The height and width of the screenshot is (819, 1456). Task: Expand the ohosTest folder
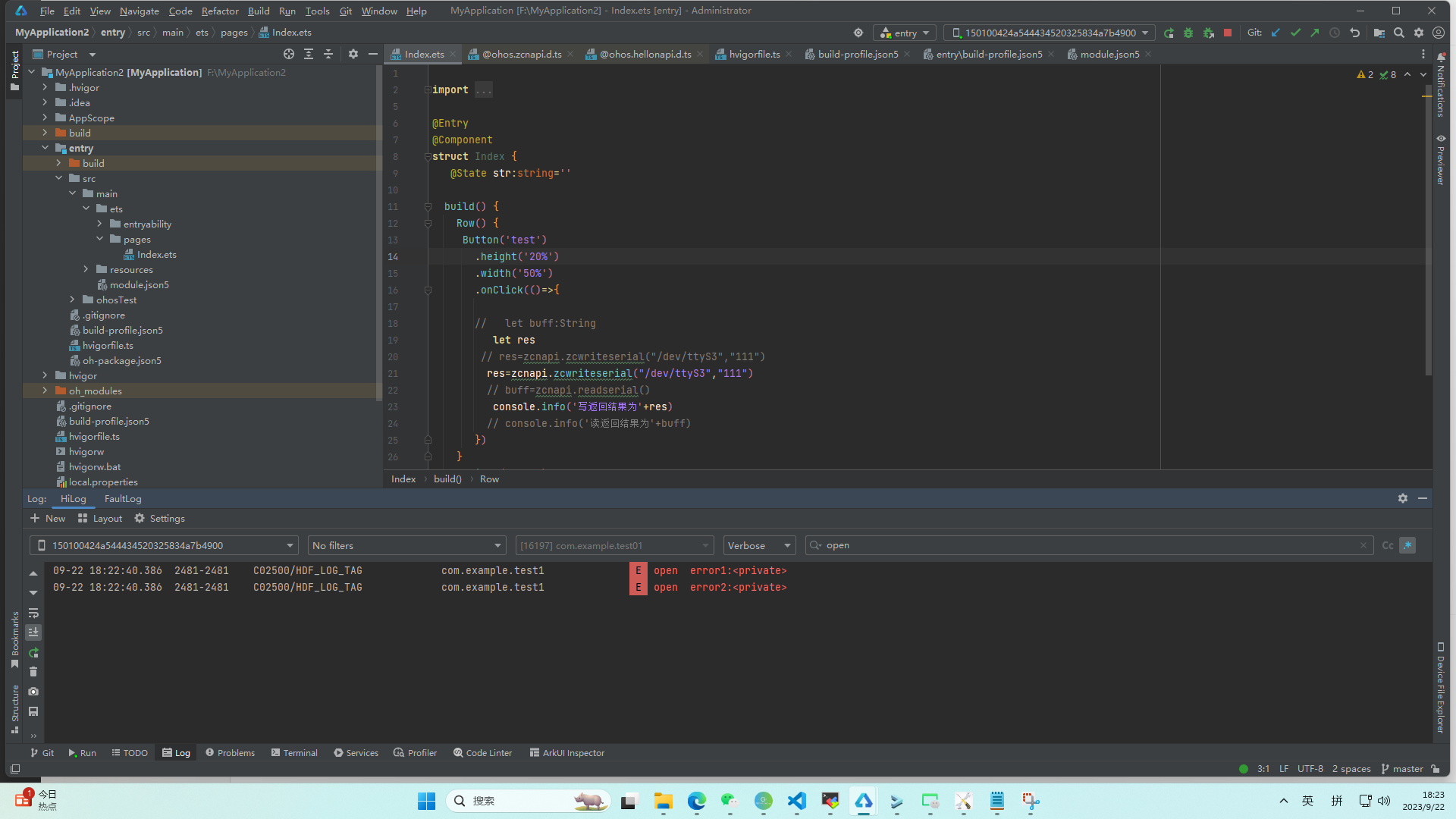(72, 300)
